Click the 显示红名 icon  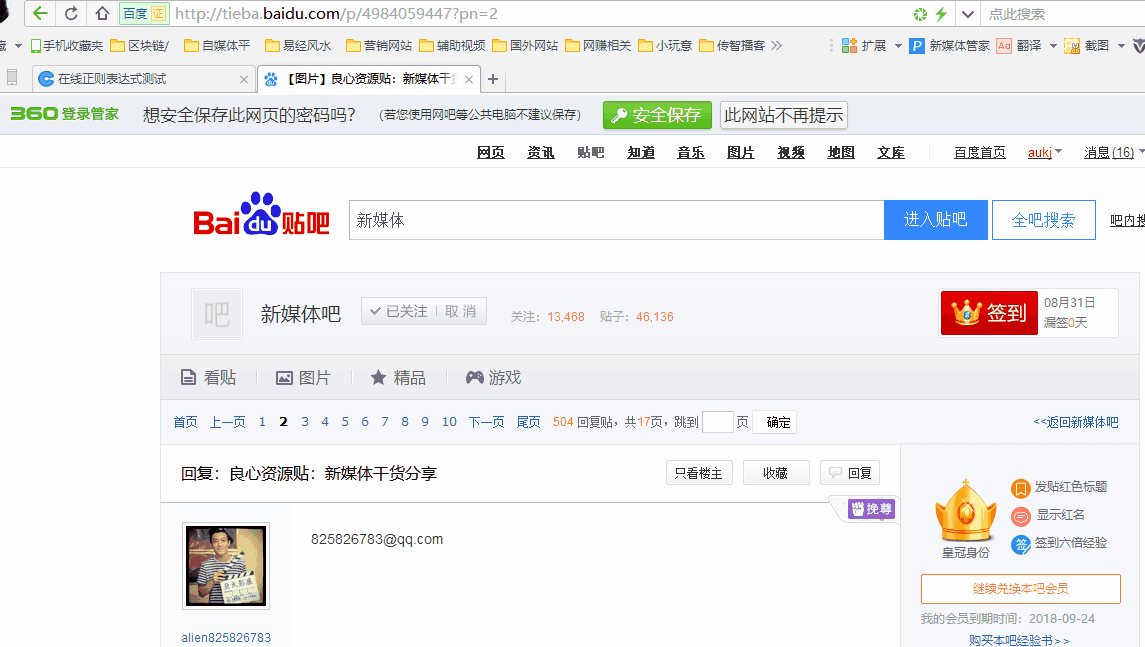[1020, 517]
